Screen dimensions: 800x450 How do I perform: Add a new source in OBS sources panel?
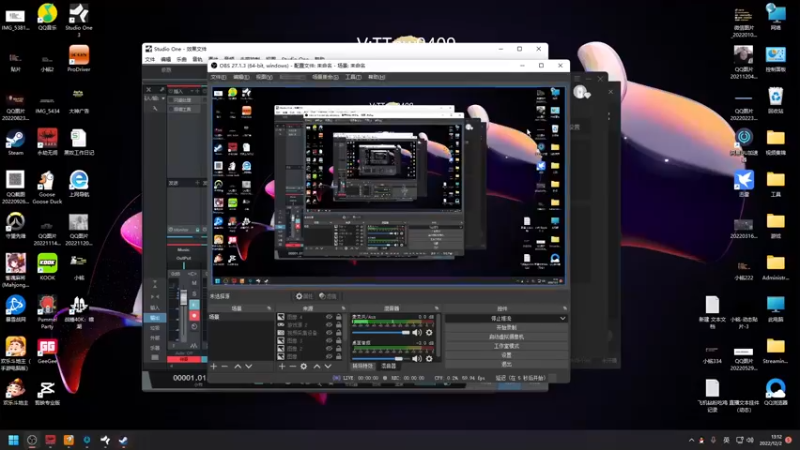point(282,366)
